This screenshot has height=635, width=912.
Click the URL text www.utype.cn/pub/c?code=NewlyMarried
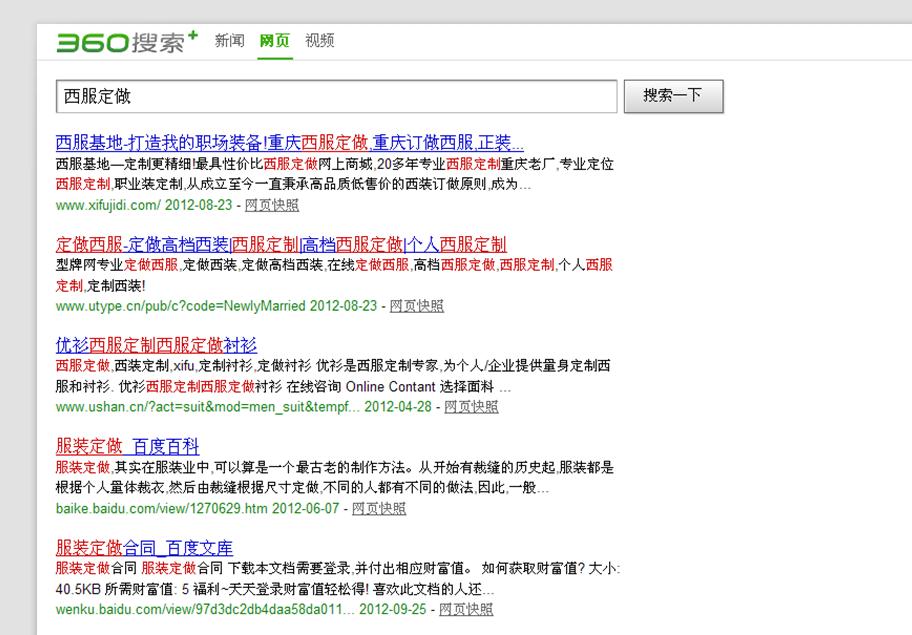click(x=180, y=306)
